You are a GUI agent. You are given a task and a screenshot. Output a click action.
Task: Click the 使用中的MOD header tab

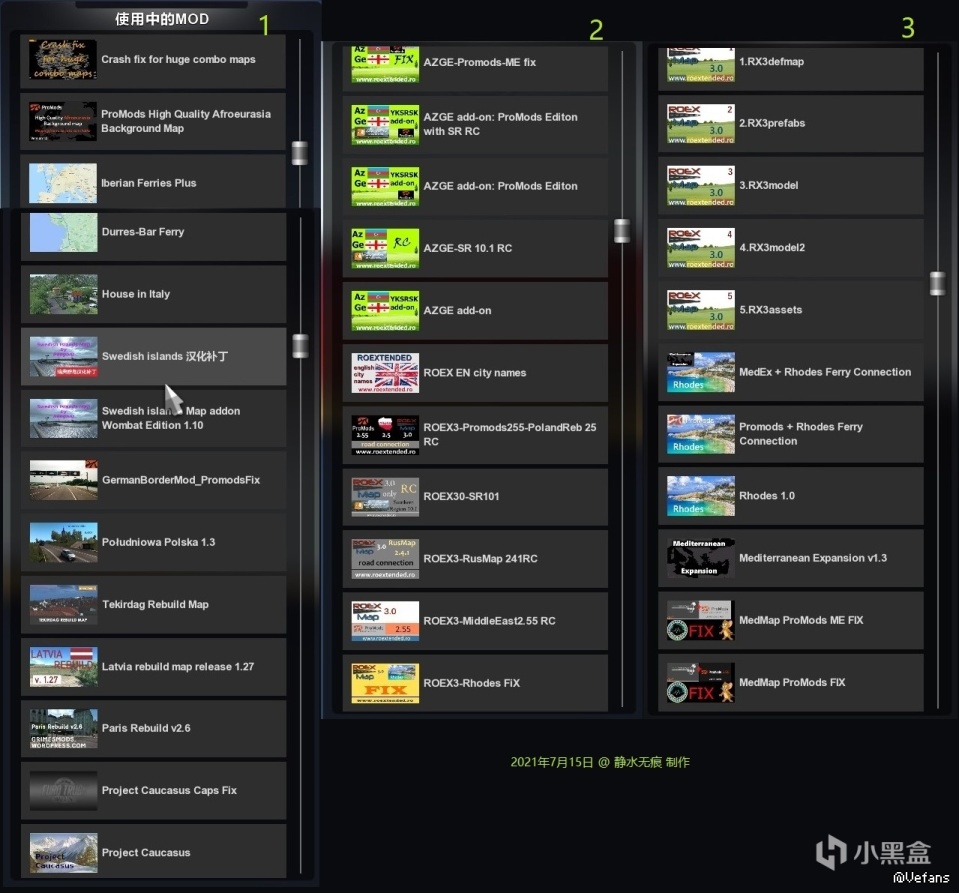(x=161, y=19)
